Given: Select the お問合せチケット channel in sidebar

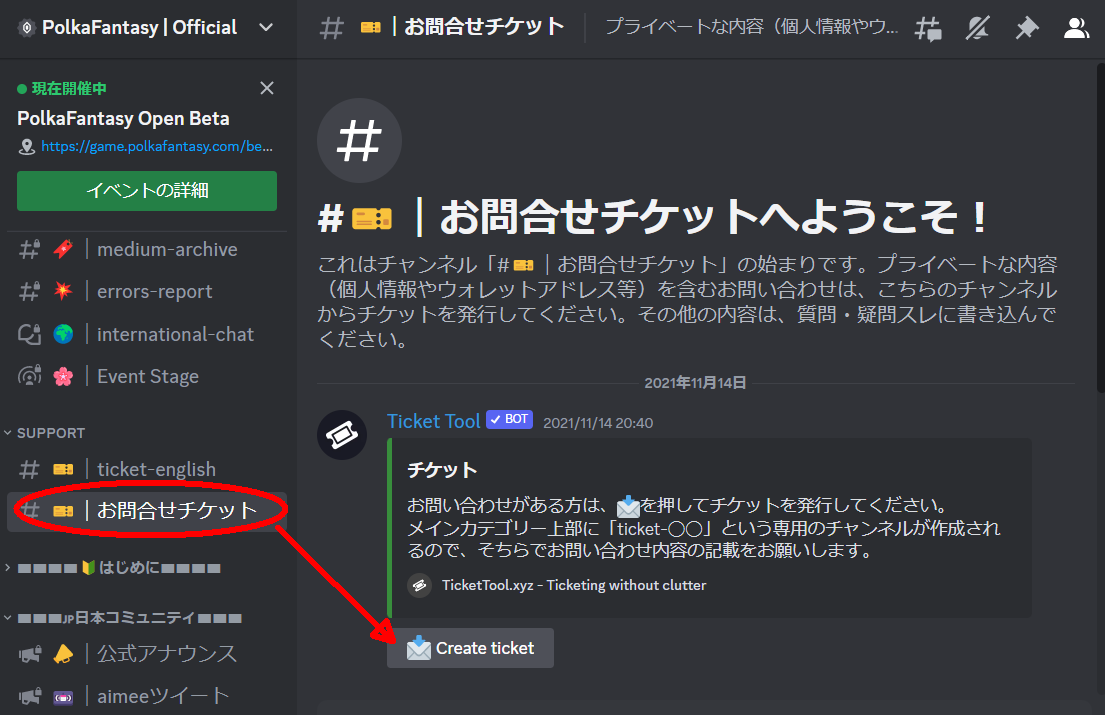Looking at the screenshot, I should point(147,511).
